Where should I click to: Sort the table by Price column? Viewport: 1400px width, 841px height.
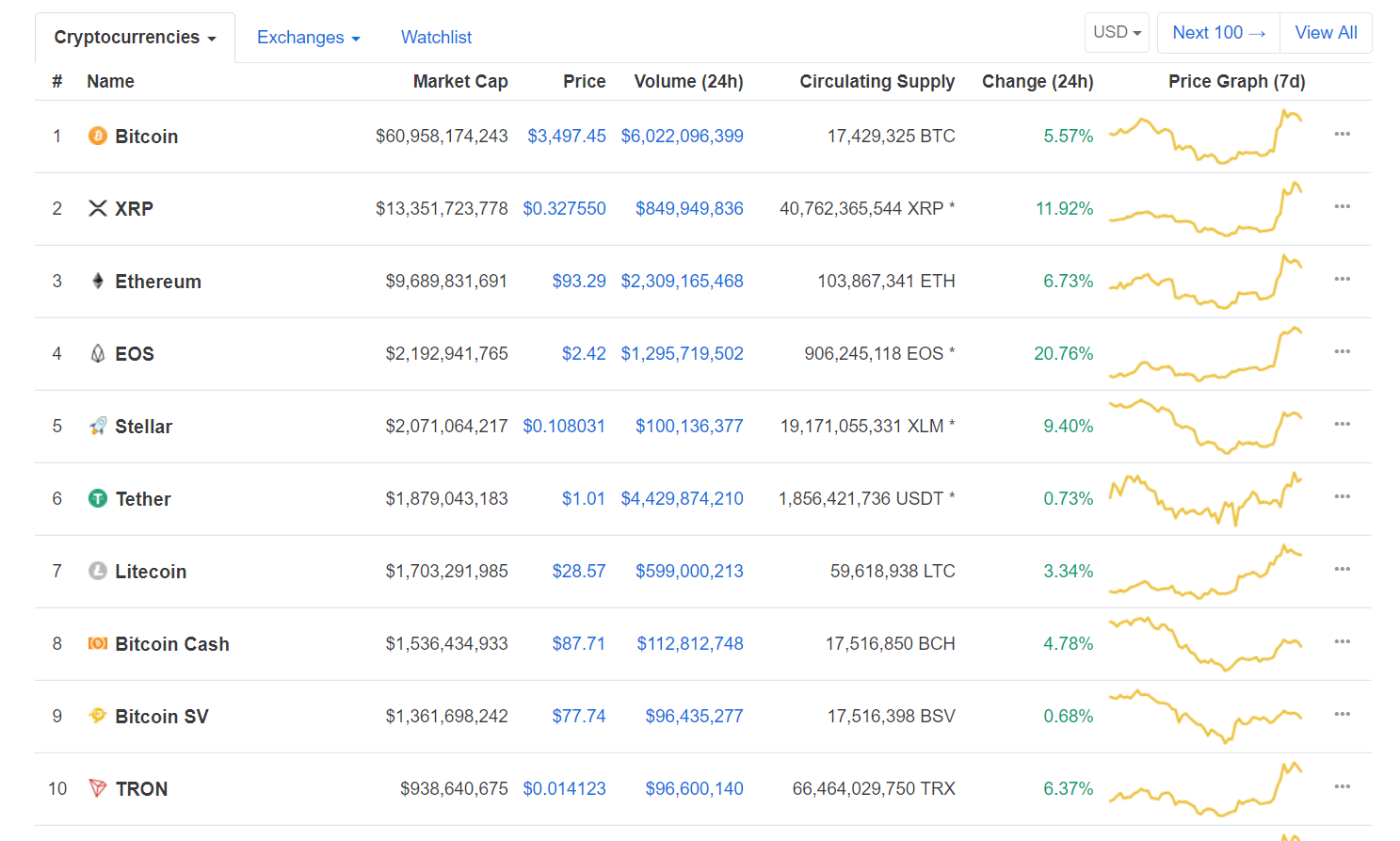click(x=585, y=82)
